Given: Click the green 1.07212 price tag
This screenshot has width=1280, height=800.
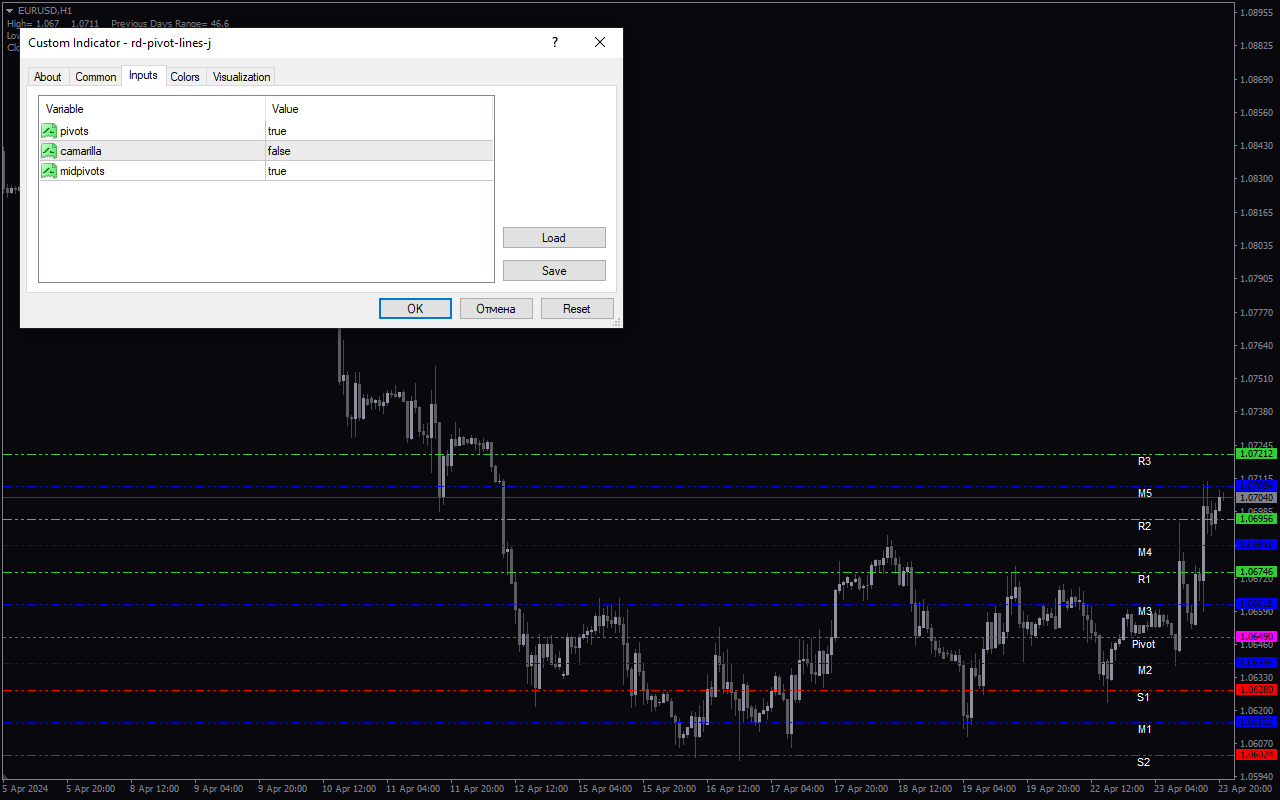Looking at the screenshot, I should coord(1257,454).
